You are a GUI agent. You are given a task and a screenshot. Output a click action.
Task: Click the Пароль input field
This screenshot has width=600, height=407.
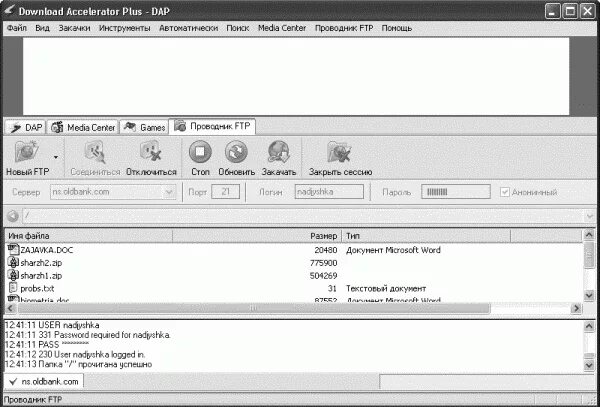pos(456,192)
